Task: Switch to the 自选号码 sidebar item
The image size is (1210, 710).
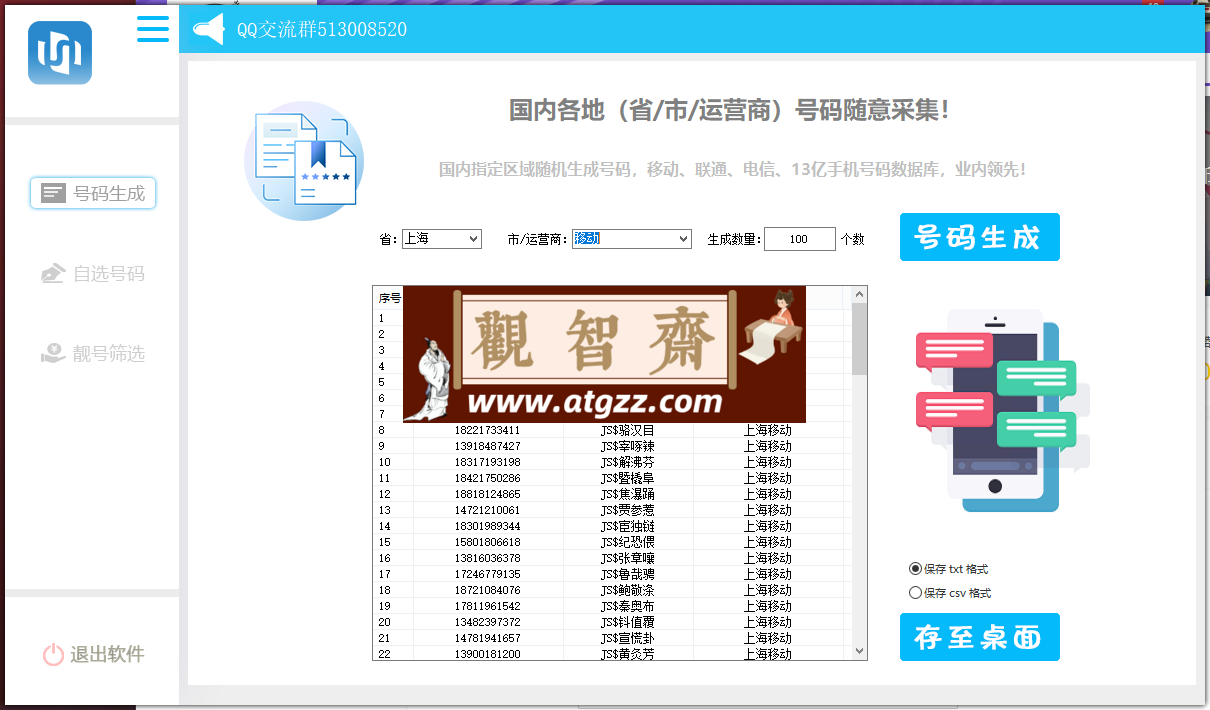Action: tap(93, 273)
